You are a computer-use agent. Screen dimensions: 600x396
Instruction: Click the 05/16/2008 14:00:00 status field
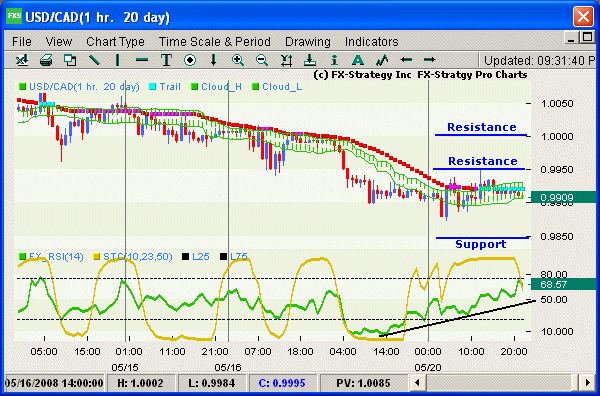[54, 383]
